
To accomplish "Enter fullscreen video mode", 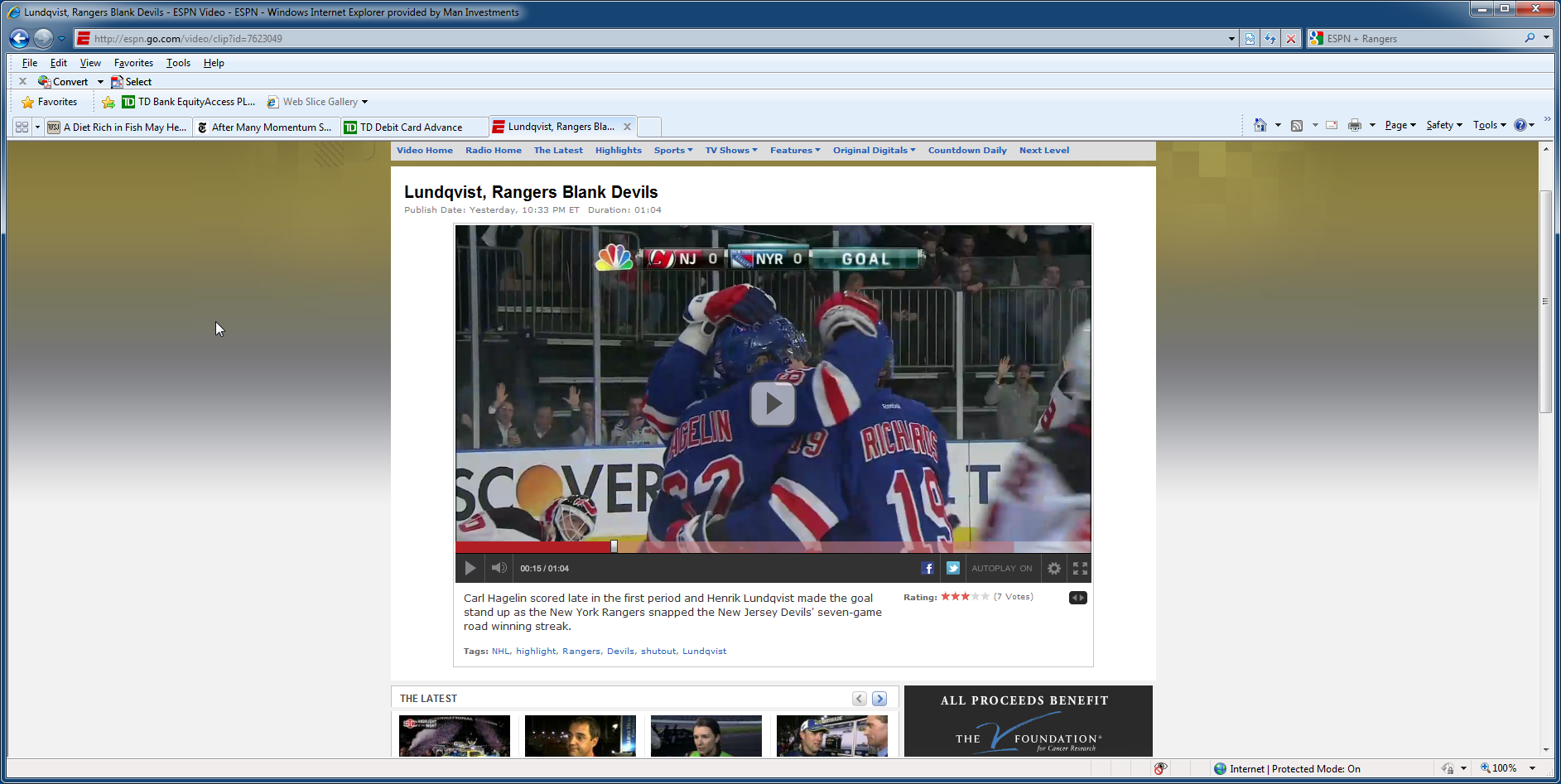I will pos(1080,568).
